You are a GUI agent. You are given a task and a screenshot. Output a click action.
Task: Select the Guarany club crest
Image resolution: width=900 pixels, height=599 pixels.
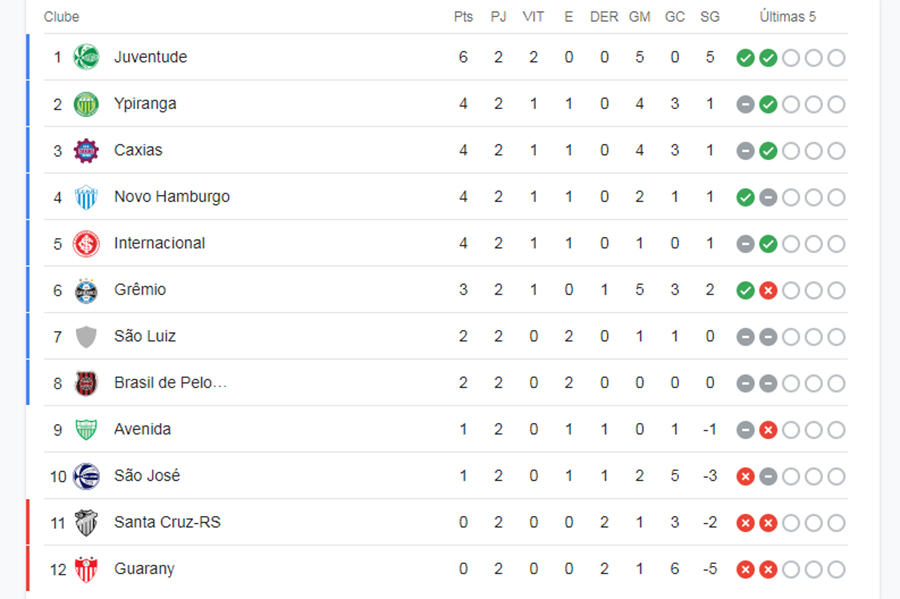coord(87,569)
